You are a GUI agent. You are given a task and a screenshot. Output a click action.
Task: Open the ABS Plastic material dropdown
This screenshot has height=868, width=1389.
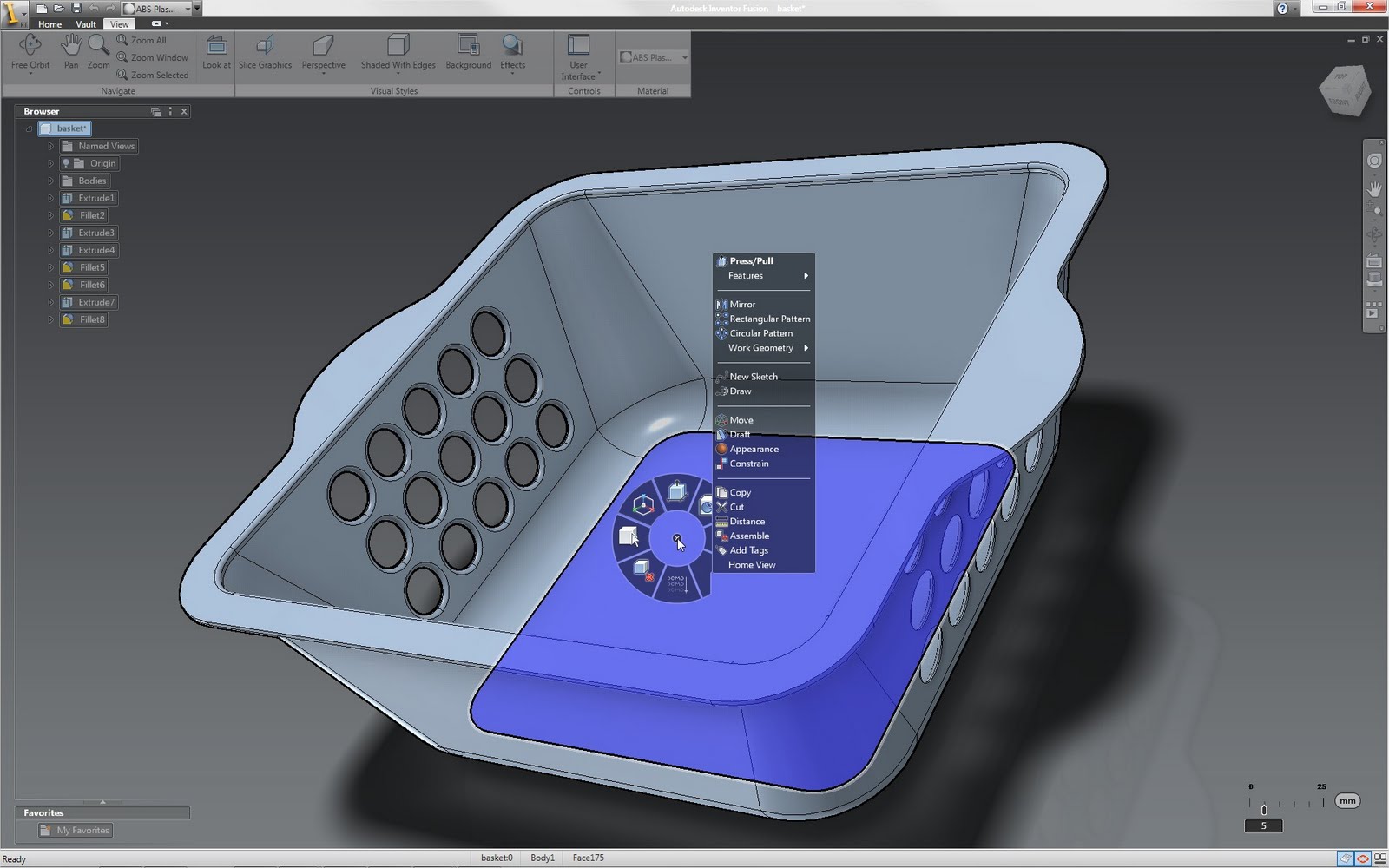[x=685, y=57]
